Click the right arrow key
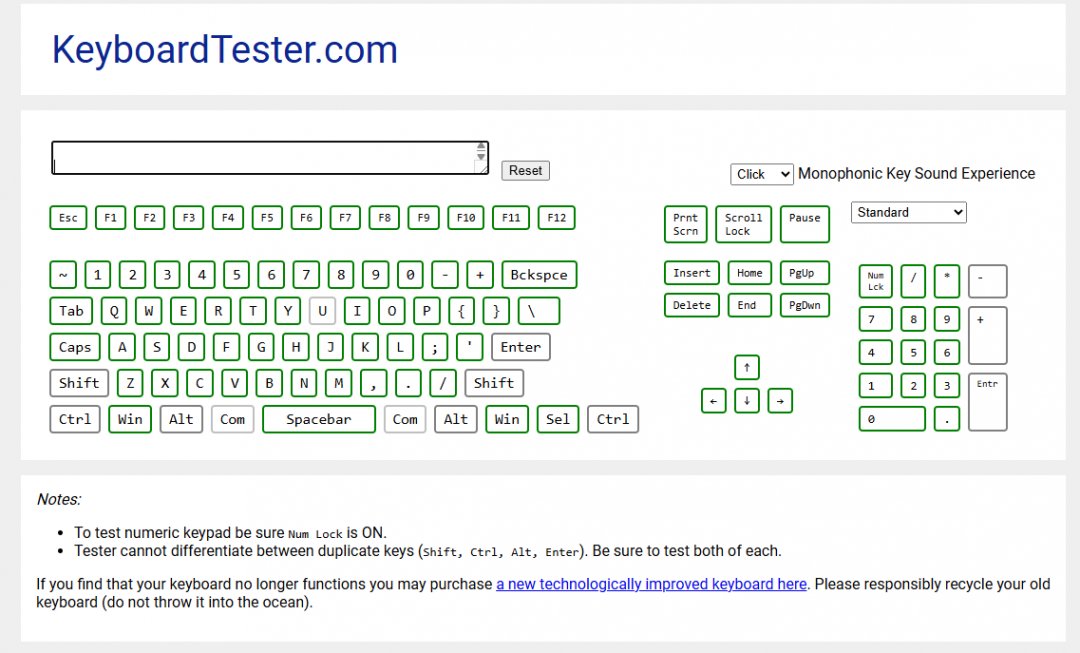This screenshot has width=1080, height=653. [x=780, y=400]
